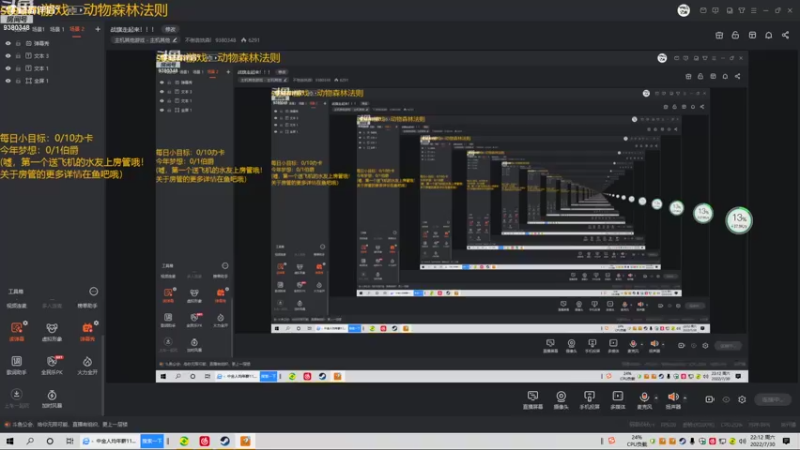Click the room heat value 6291
Screen dimensions: 800x450
tap(251, 40)
